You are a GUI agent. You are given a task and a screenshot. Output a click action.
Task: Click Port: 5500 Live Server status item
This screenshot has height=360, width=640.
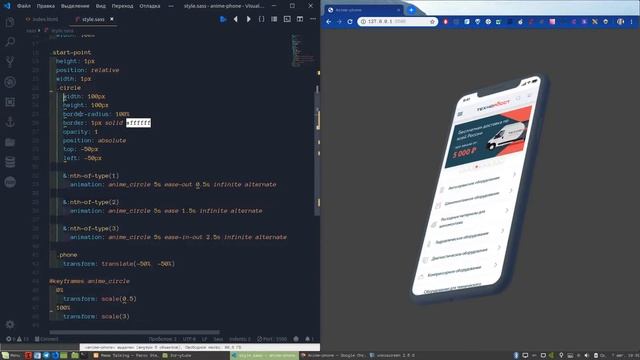[272, 339]
